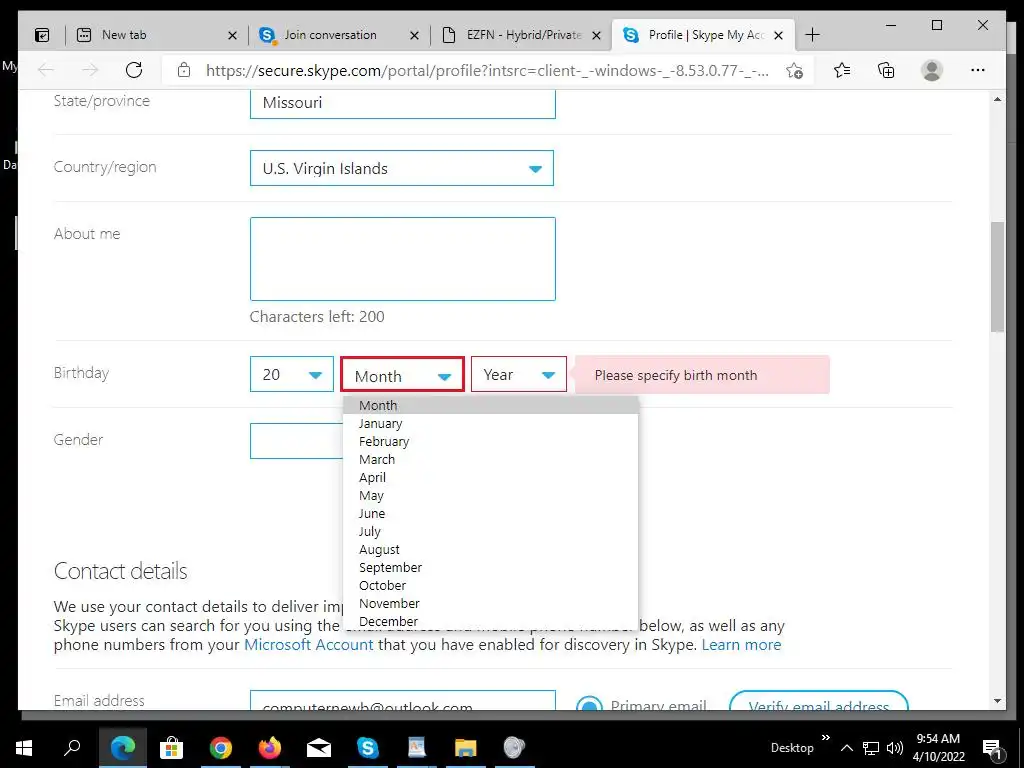Image resolution: width=1024 pixels, height=768 pixels.
Task: Select August in the month list
Action: click(x=490, y=550)
